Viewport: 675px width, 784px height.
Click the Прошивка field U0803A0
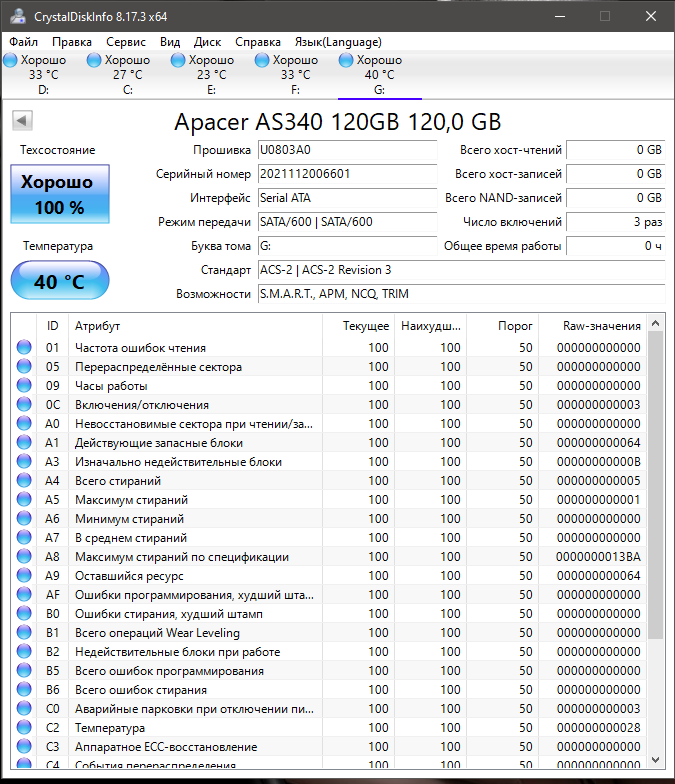click(348, 150)
